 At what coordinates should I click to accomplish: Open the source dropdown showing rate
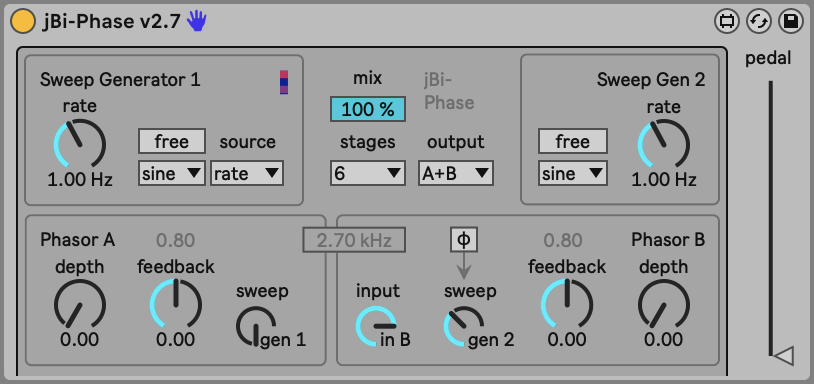coord(247,173)
